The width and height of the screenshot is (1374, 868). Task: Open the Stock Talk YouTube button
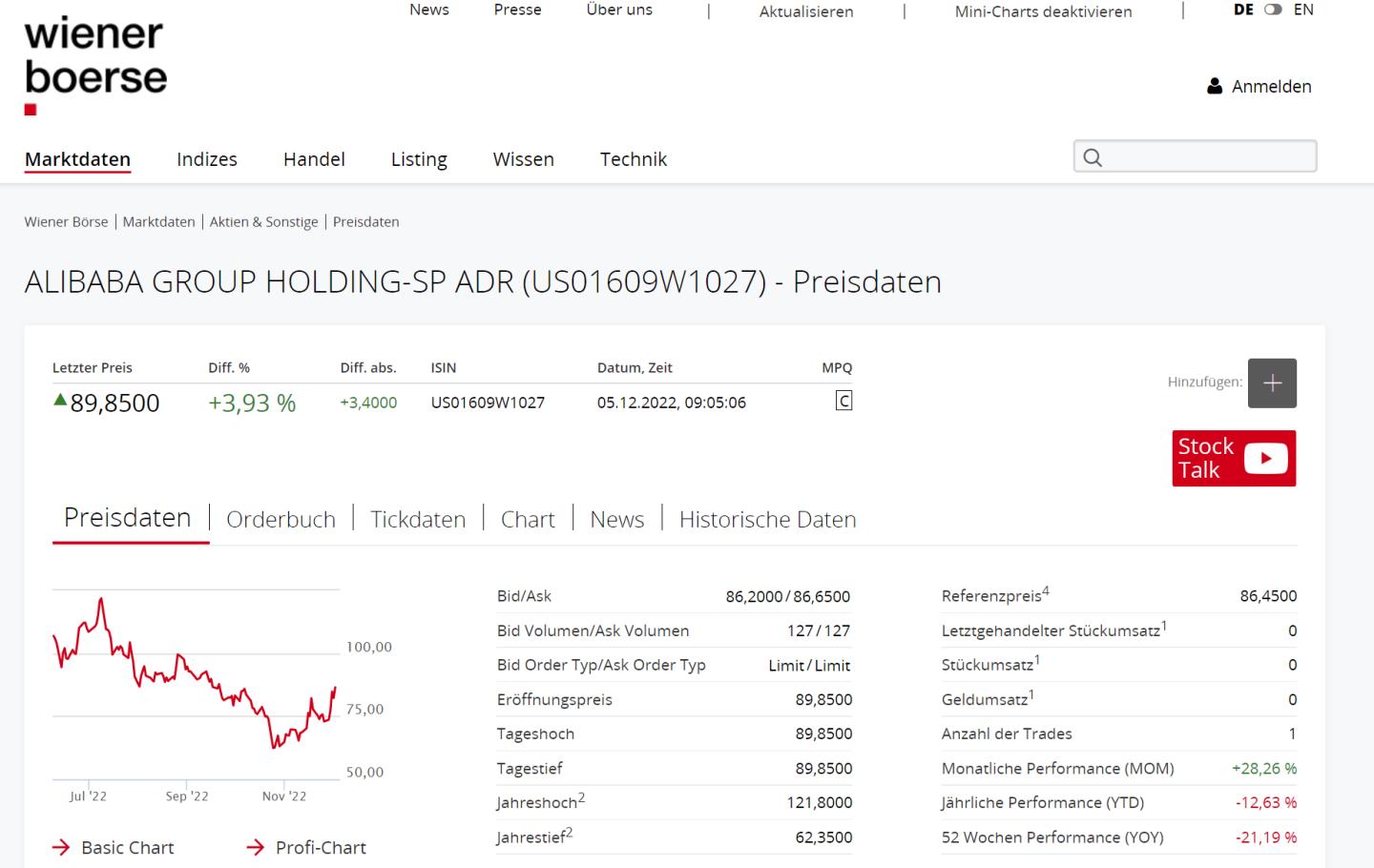[x=1233, y=458]
